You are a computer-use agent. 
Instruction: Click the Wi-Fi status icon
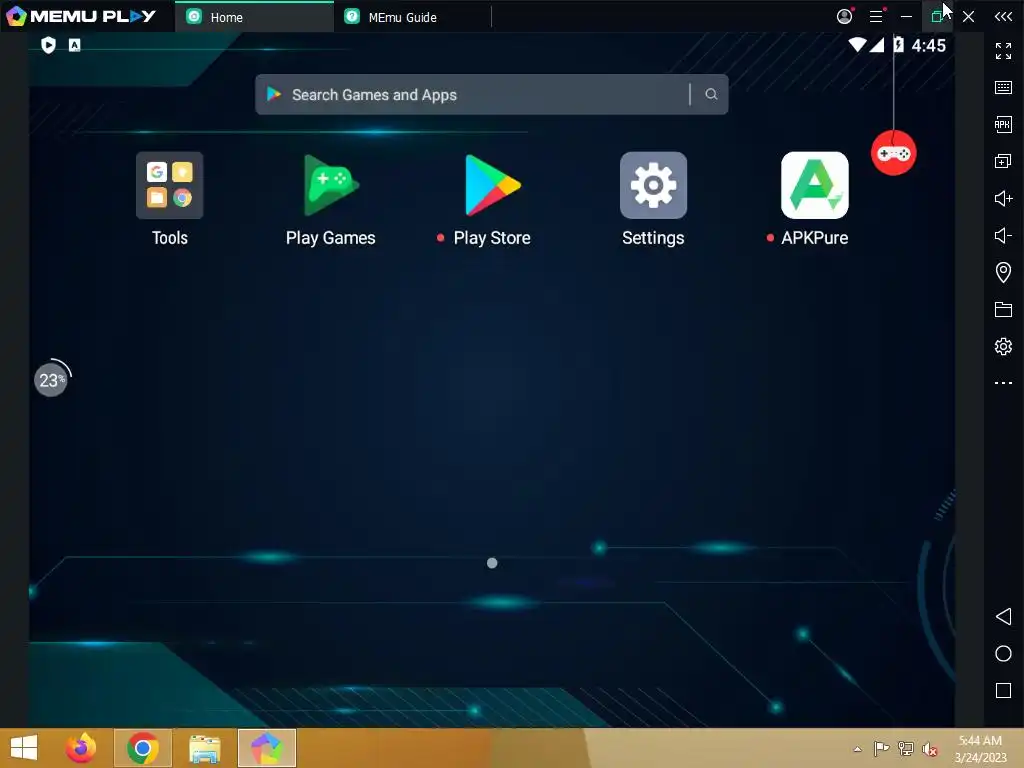[x=857, y=45]
